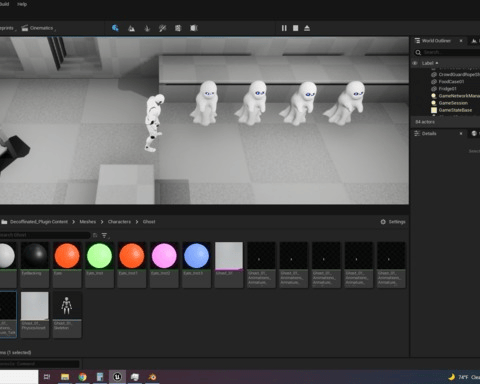480x384 pixels.
Task: Open the Cinematics dropdown
Action: tap(39, 28)
